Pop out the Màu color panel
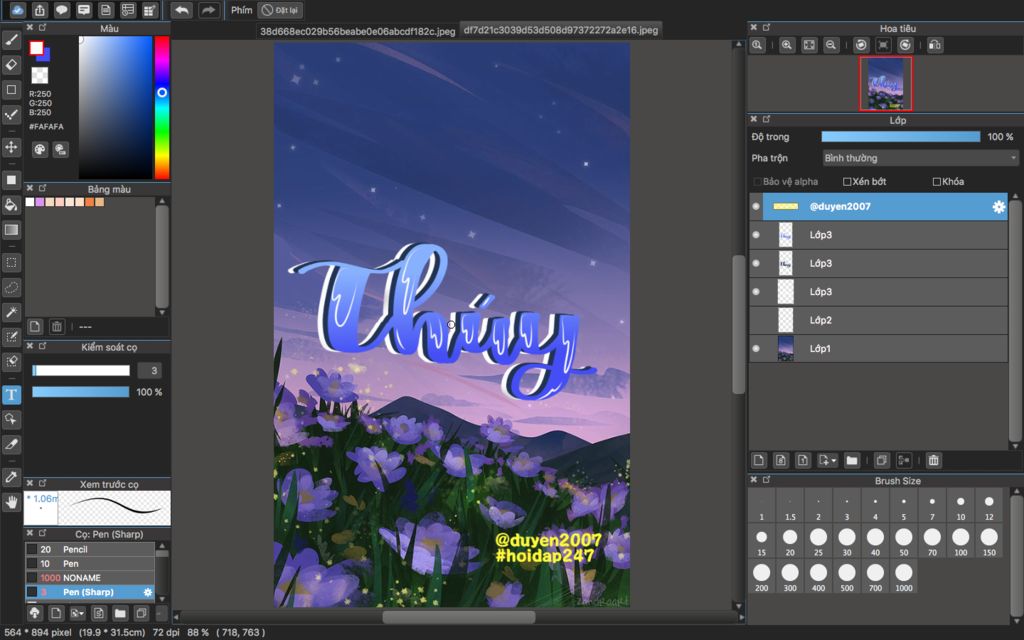Image resolution: width=1024 pixels, height=640 pixels. [x=42, y=27]
